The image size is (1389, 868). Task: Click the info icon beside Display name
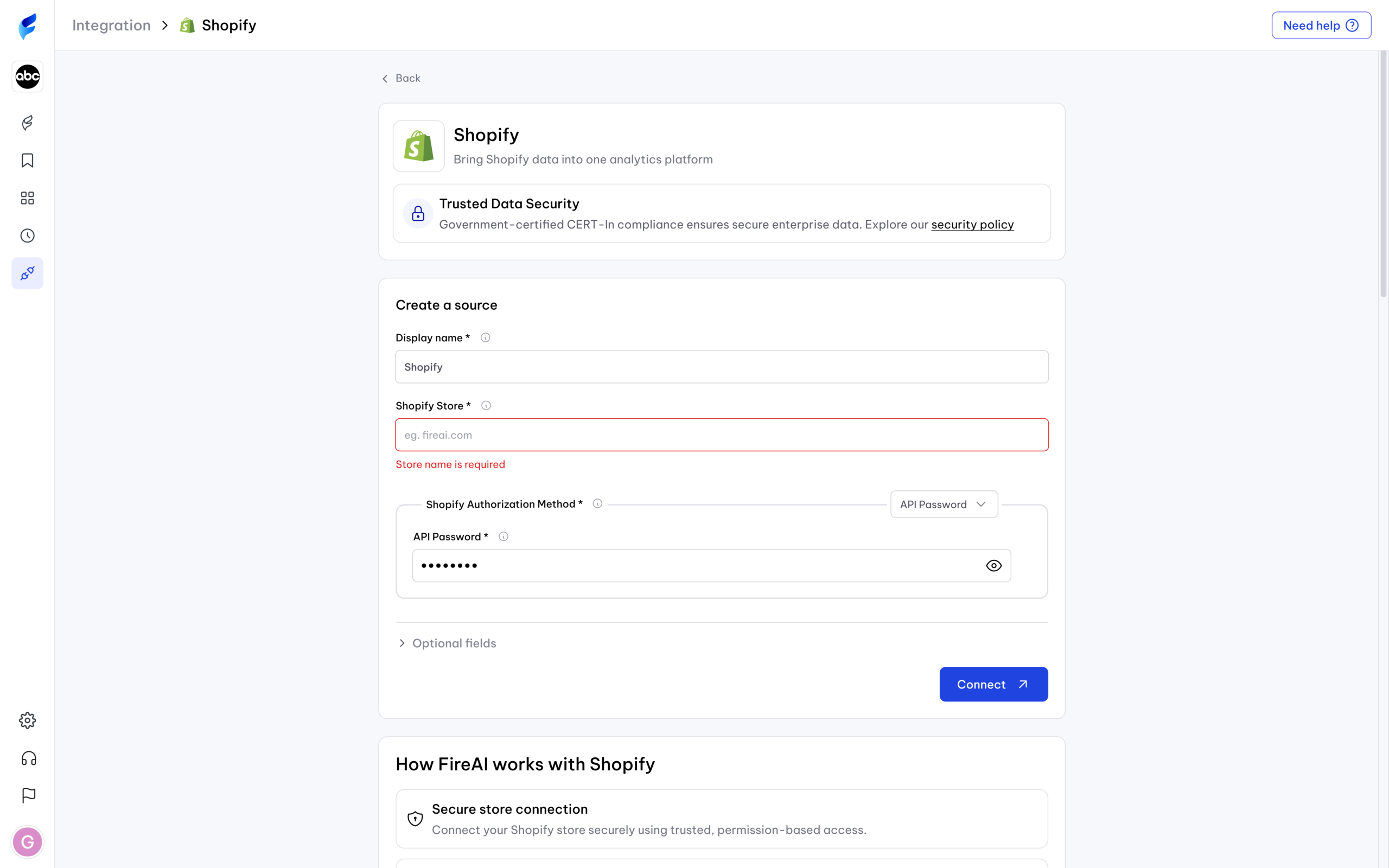(485, 337)
